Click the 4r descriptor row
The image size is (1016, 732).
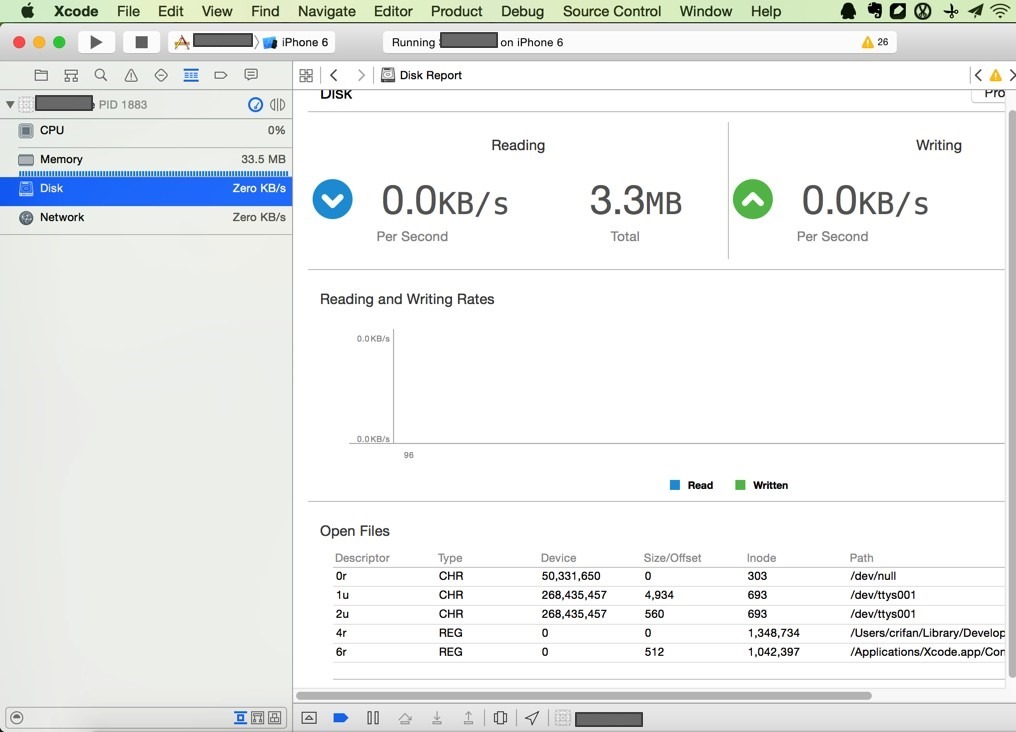[x=669, y=633]
